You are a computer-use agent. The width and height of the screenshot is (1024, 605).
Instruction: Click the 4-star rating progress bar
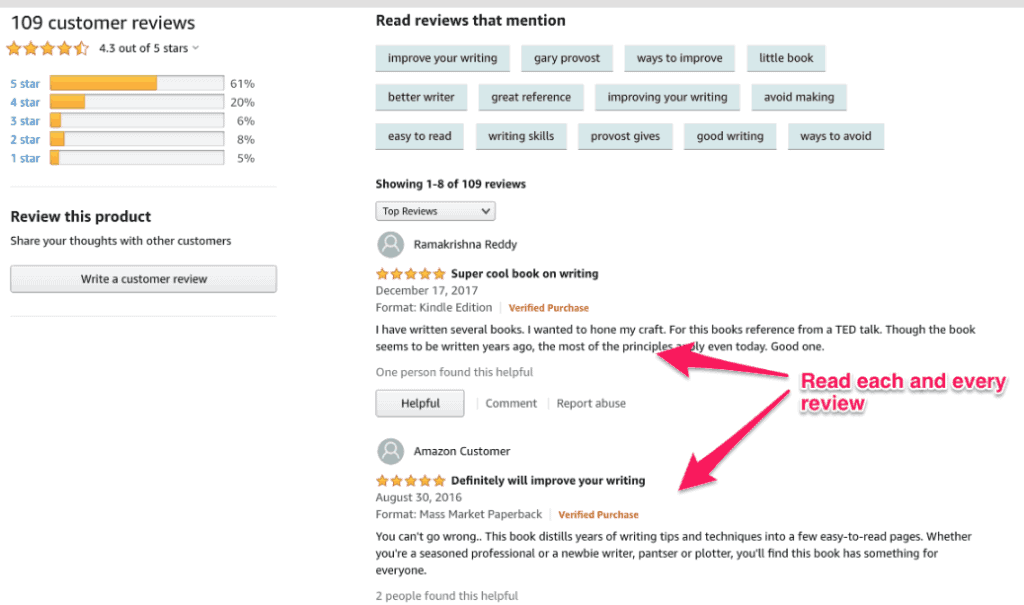[135, 101]
